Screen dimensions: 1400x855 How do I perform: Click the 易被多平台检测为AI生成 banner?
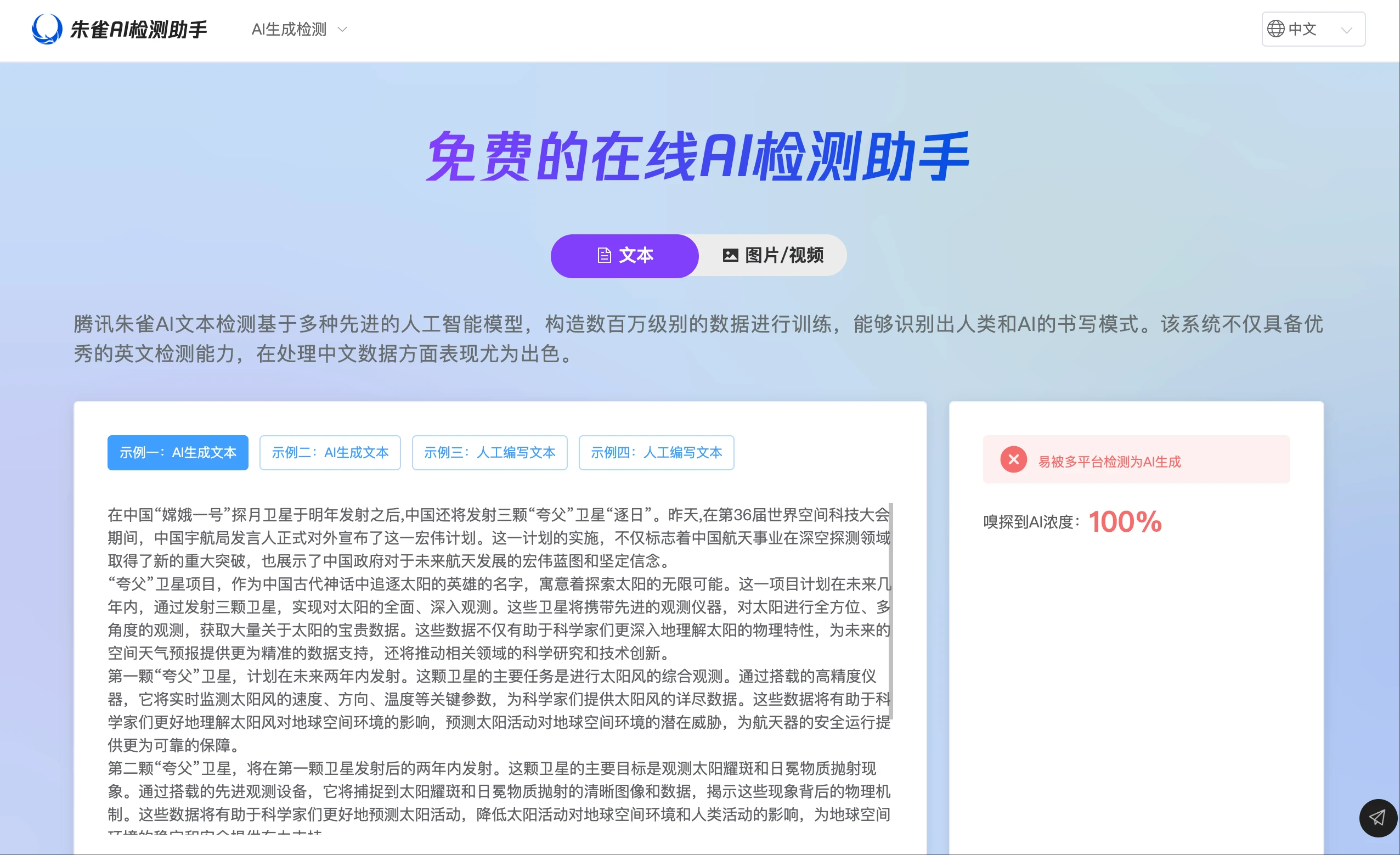pos(1136,459)
